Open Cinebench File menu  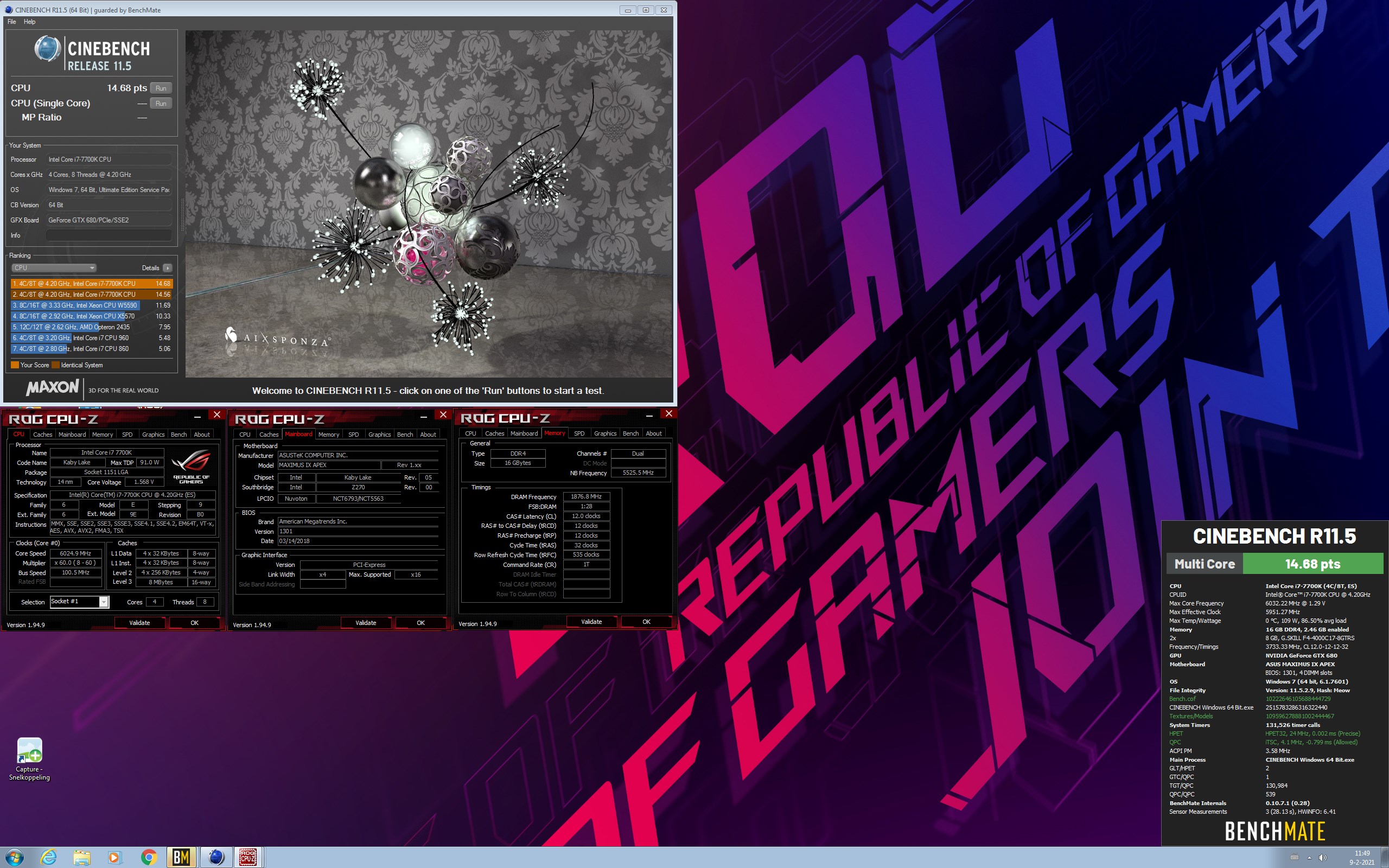(11, 22)
